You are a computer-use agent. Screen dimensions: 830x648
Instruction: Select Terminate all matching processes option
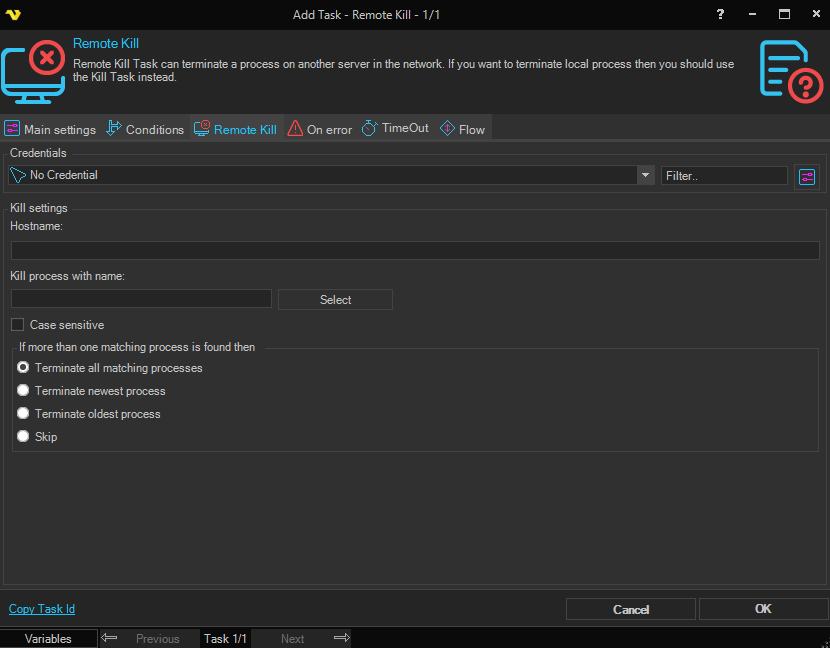tap(23, 367)
